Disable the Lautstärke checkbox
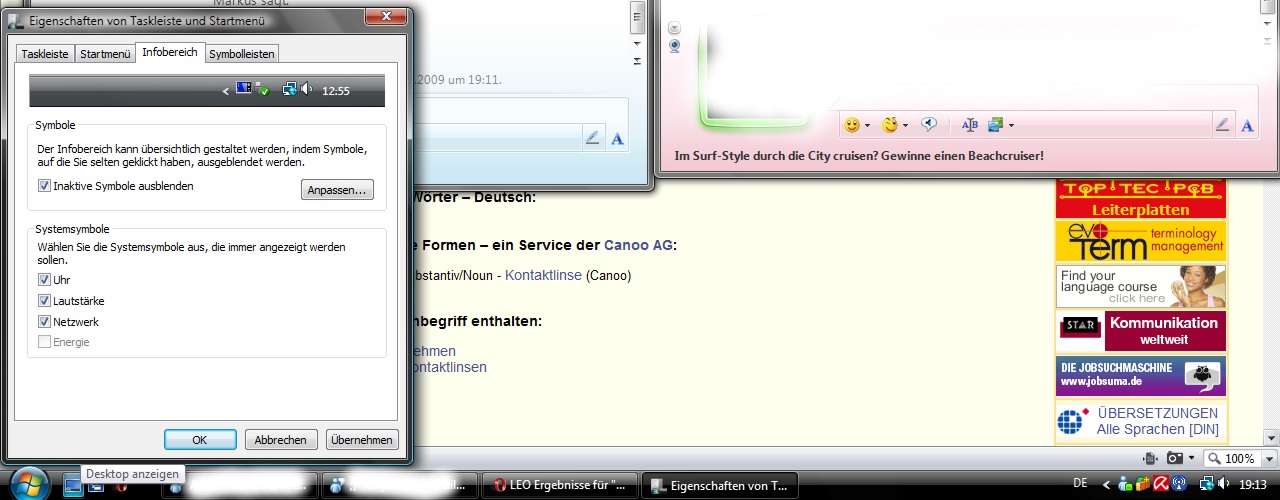Image resolution: width=1280 pixels, height=500 pixels. tap(44, 301)
